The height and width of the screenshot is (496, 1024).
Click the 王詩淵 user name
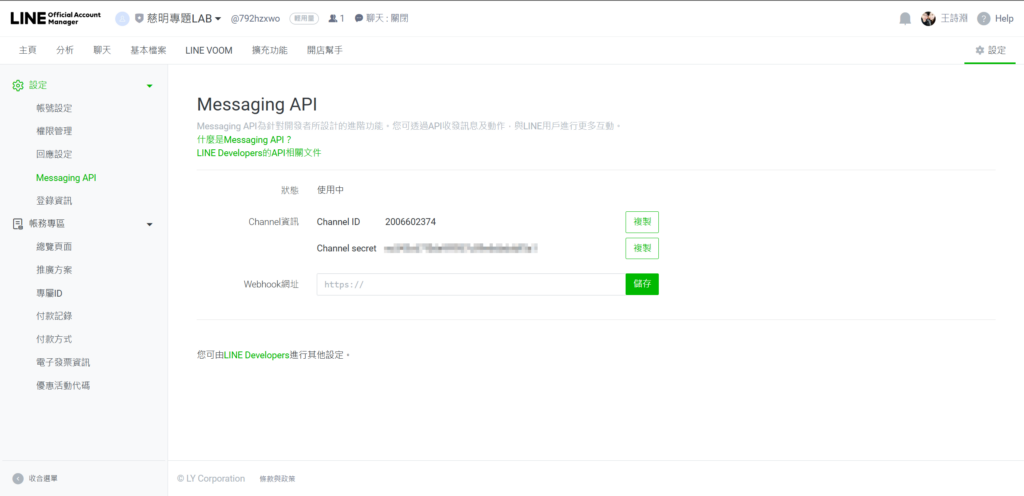(x=954, y=19)
